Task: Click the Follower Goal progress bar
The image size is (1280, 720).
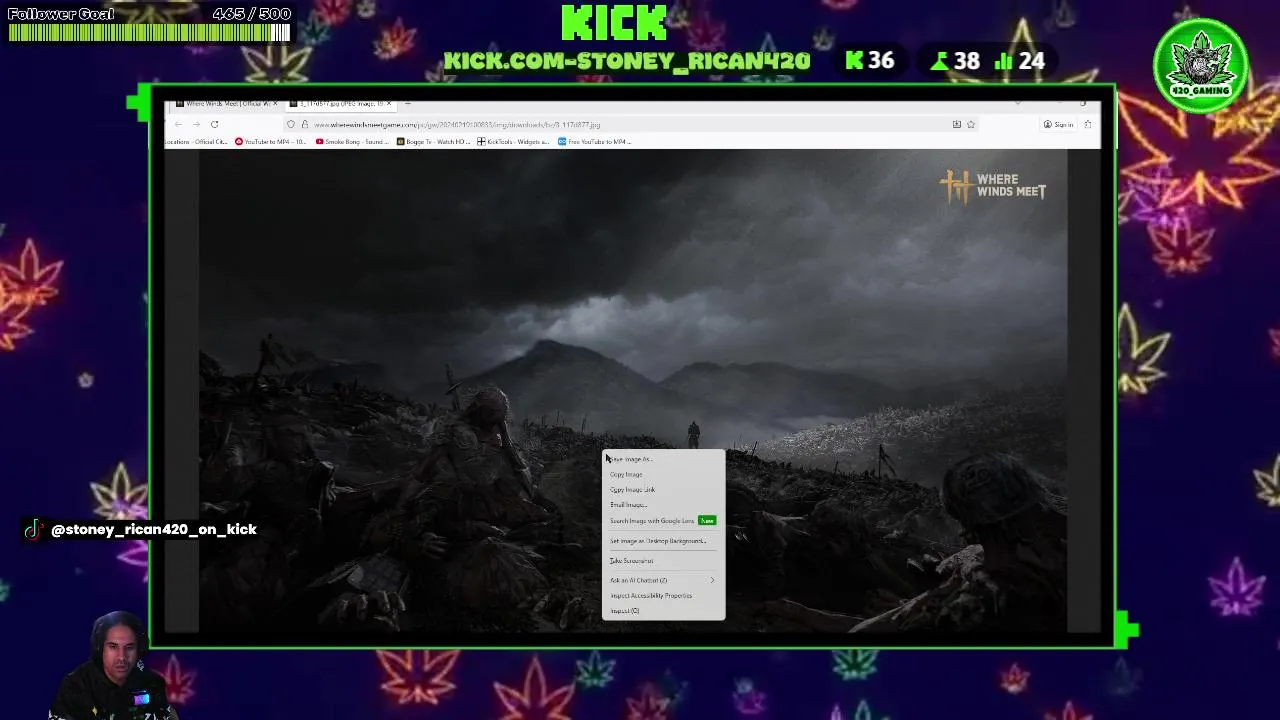Action: [149, 33]
